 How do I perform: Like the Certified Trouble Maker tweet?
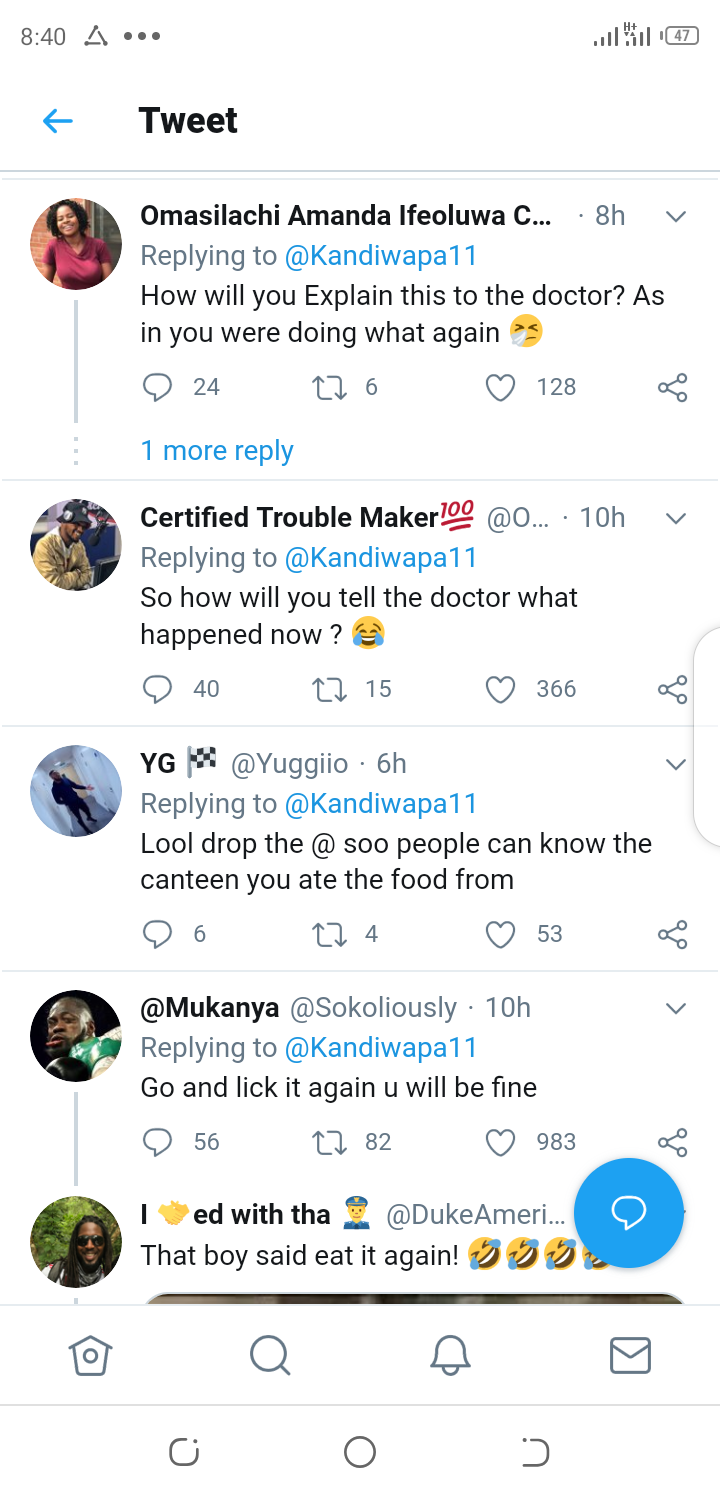500,689
